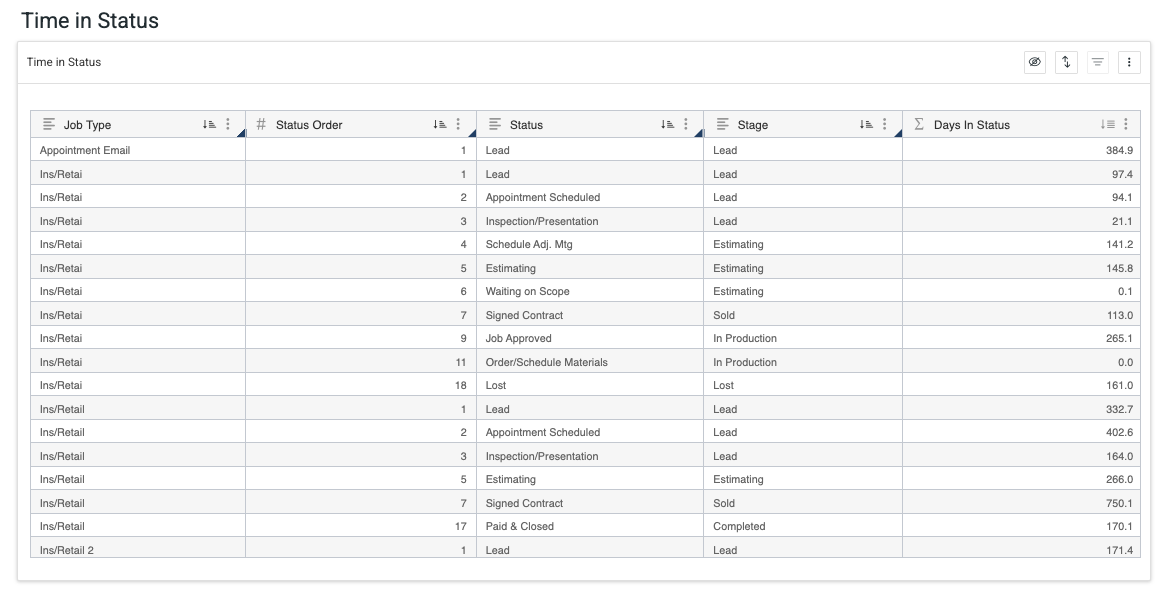Click the Completed stage cell
This screenshot has height=601, width=1174.
(803, 526)
